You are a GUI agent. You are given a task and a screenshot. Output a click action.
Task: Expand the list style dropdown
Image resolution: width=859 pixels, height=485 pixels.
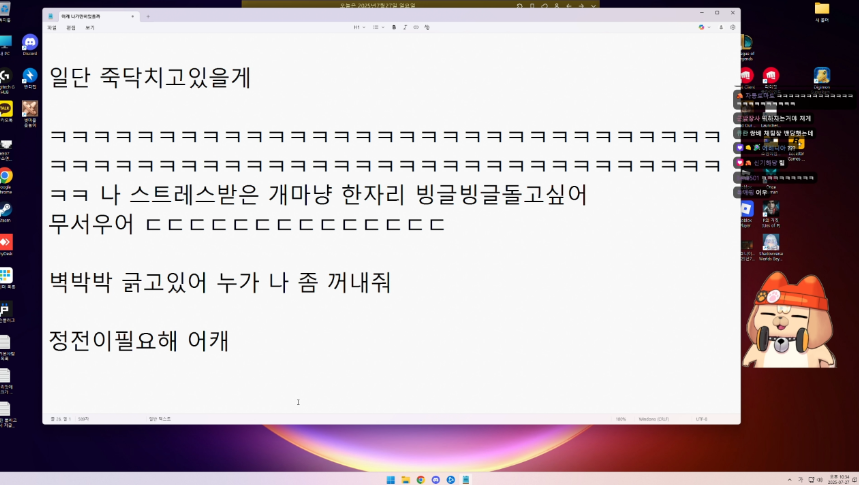click(x=378, y=27)
